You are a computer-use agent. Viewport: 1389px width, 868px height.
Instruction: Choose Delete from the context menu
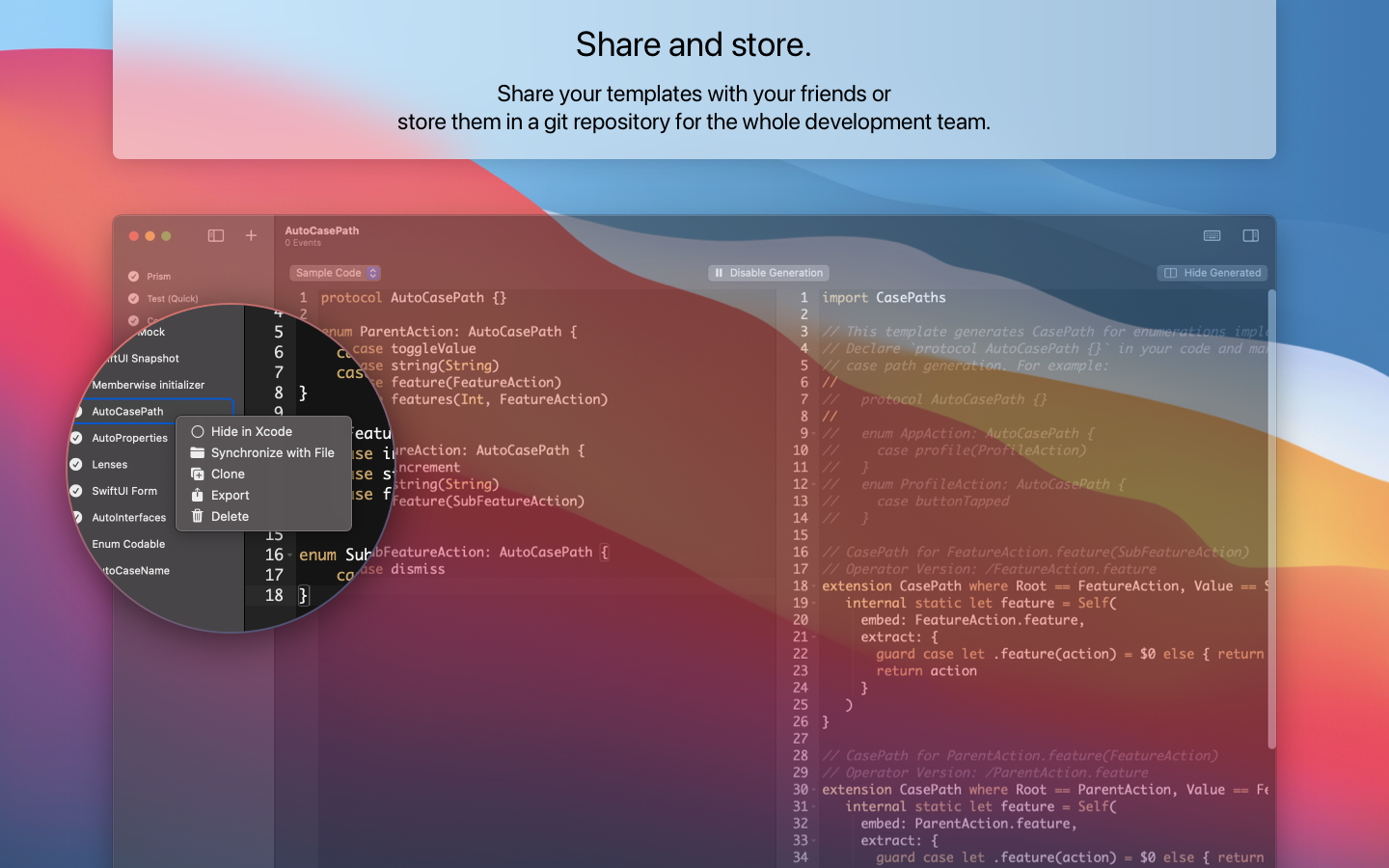tap(230, 516)
